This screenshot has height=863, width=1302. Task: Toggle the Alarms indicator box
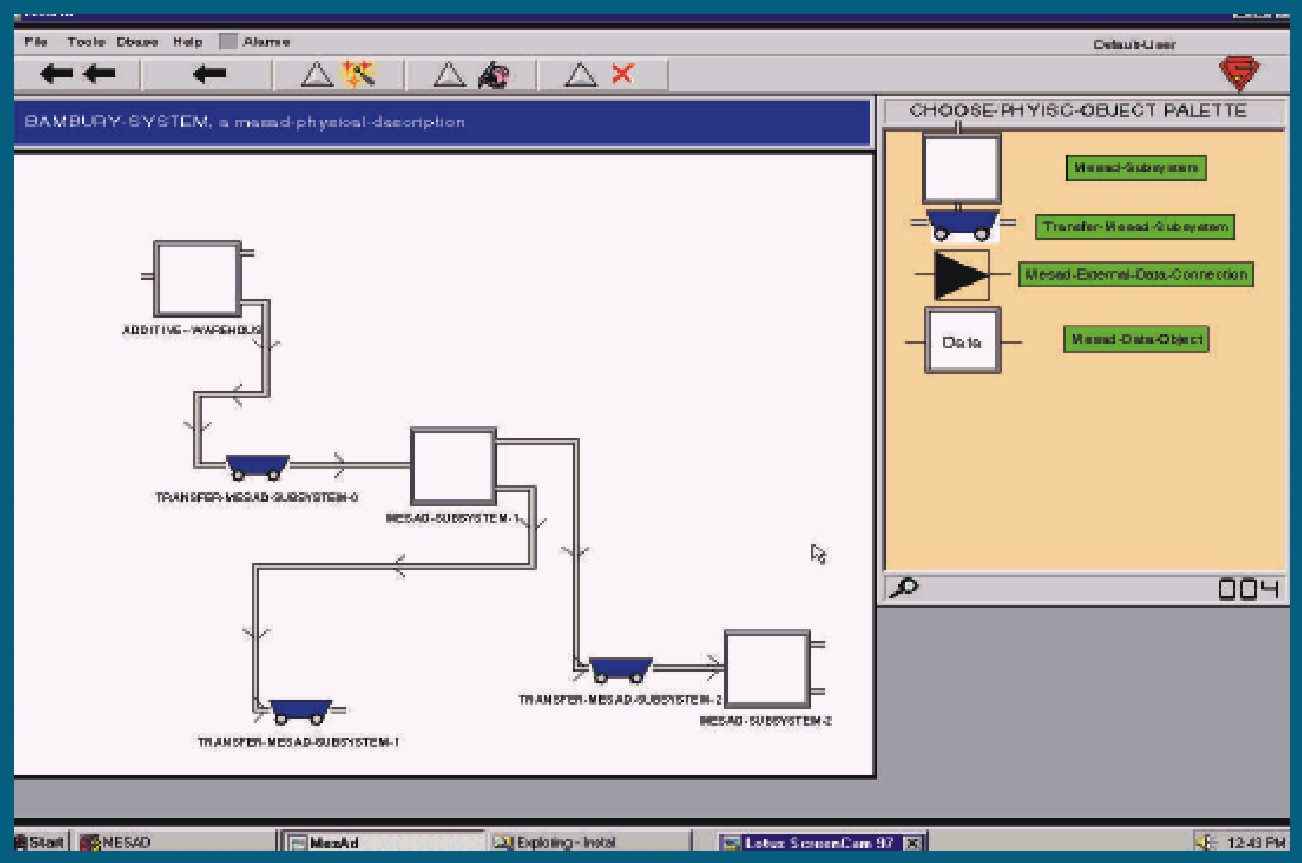(x=228, y=42)
